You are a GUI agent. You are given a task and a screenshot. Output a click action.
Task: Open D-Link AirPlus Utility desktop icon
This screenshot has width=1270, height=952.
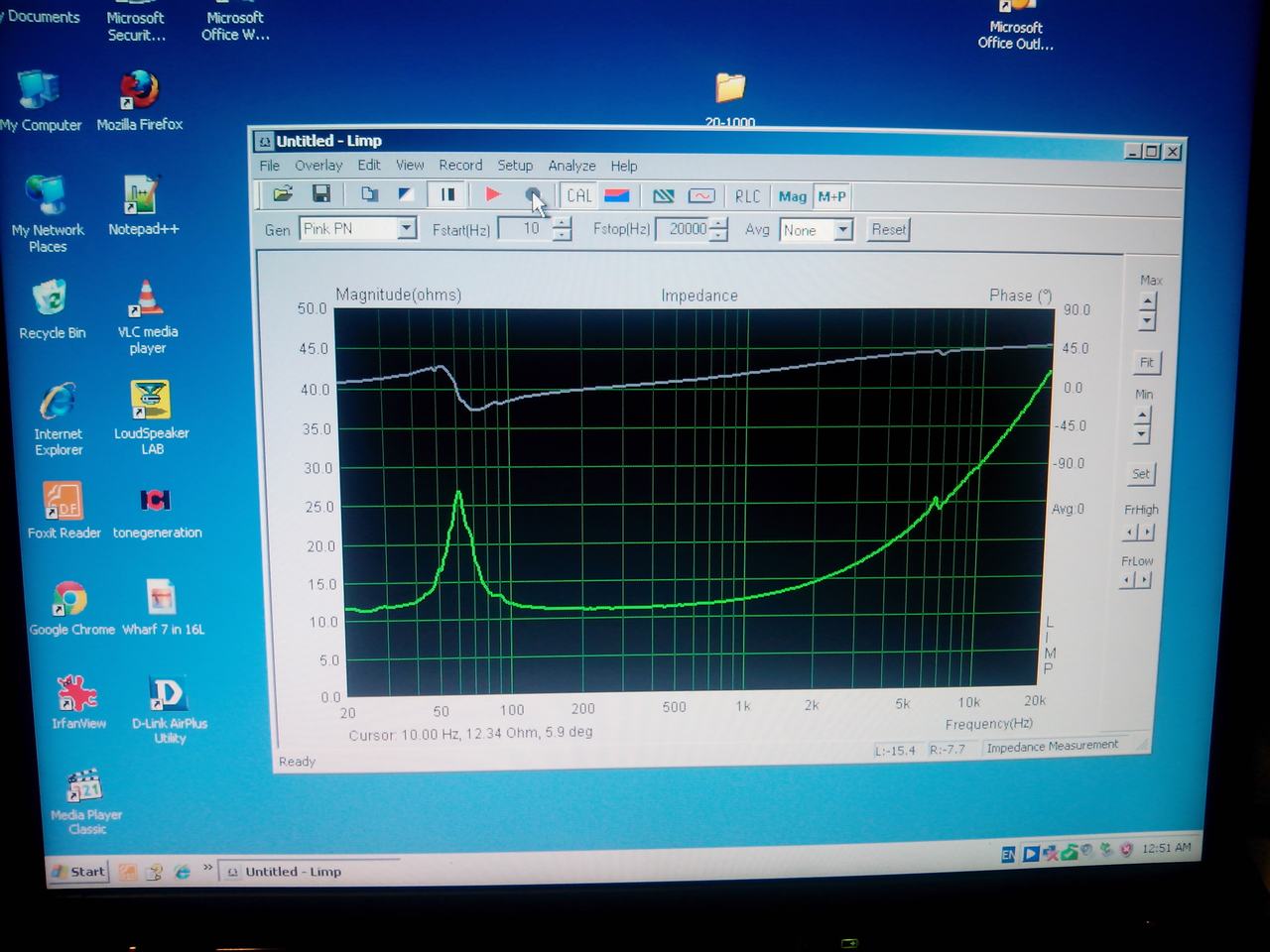click(x=169, y=708)
